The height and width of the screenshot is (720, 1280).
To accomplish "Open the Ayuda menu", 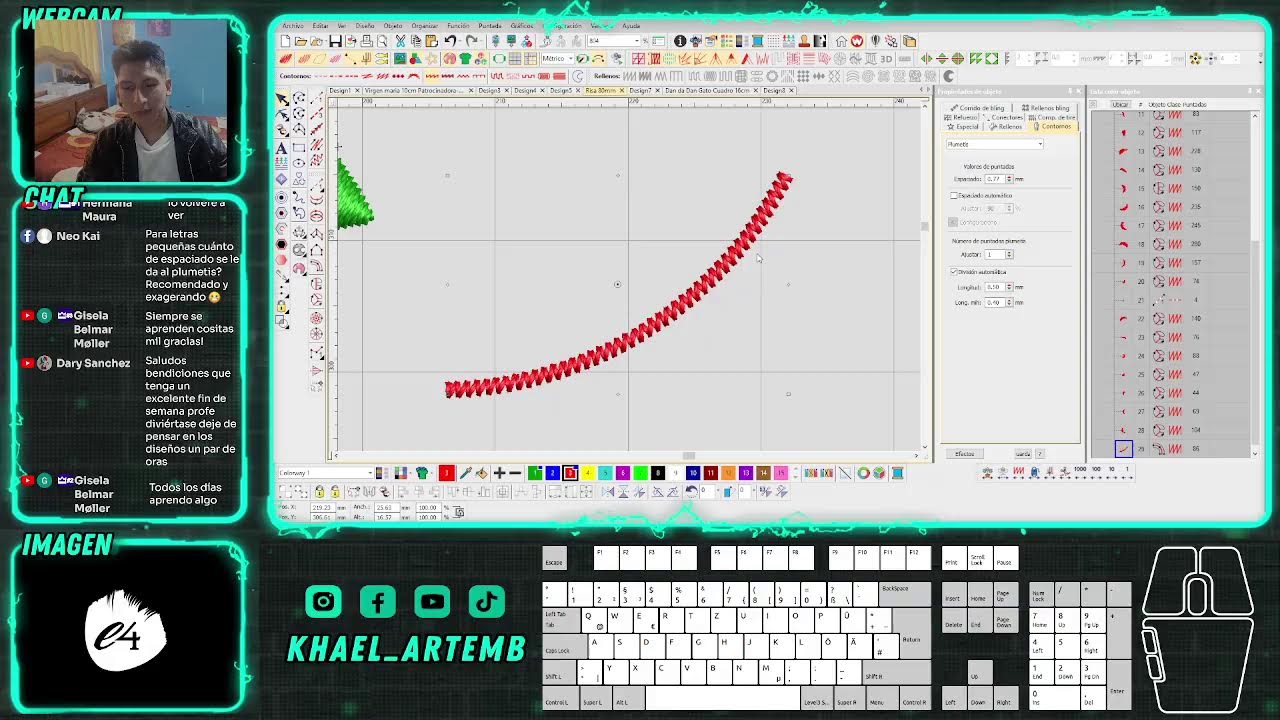I will [x=631, y=25].
